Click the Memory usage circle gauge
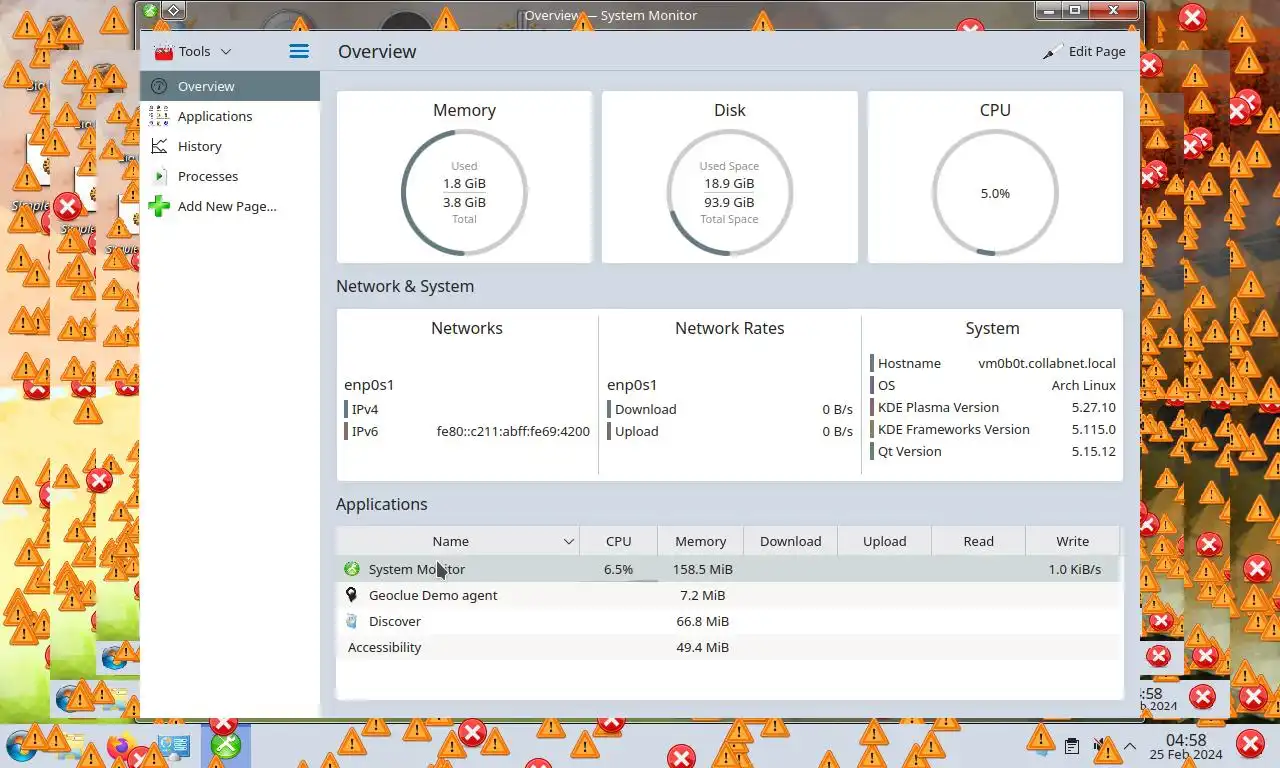This screenshot has width=1280, height=768. tap(464, 192)
